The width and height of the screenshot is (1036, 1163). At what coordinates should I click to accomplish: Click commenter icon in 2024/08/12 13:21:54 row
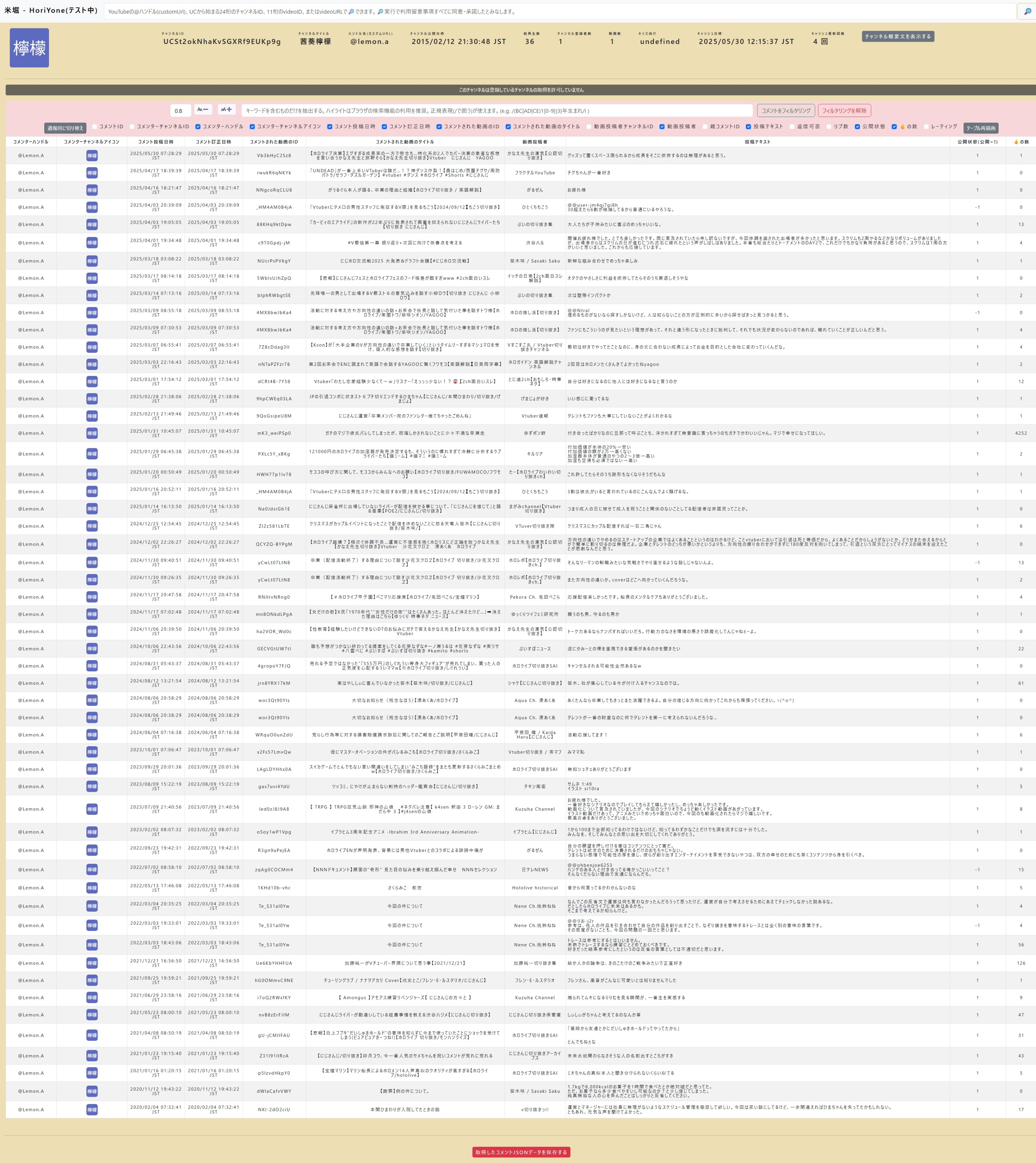(92, 683)
